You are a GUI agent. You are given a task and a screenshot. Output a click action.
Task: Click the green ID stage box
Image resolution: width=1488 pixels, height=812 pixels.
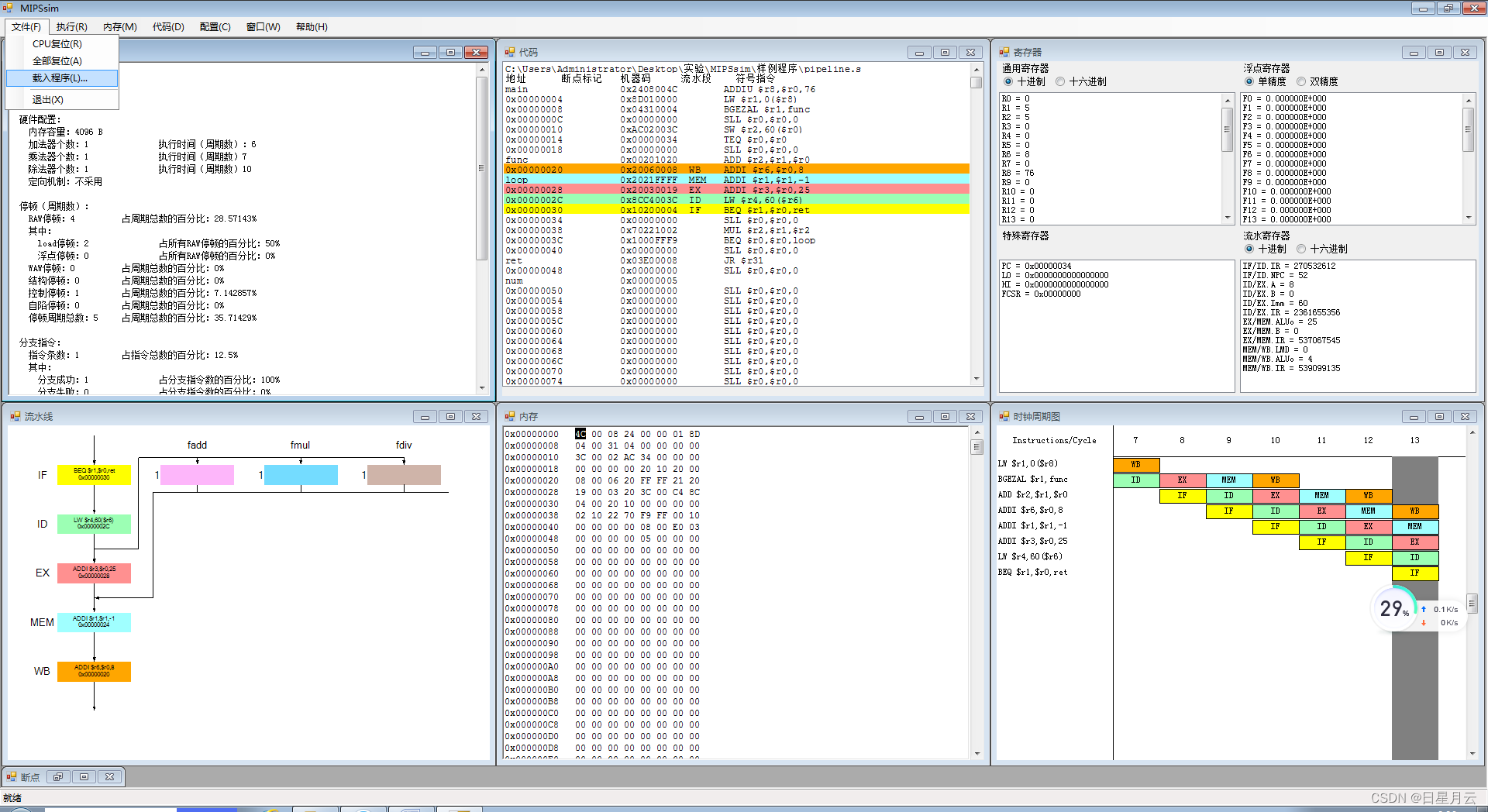[94, 524]
